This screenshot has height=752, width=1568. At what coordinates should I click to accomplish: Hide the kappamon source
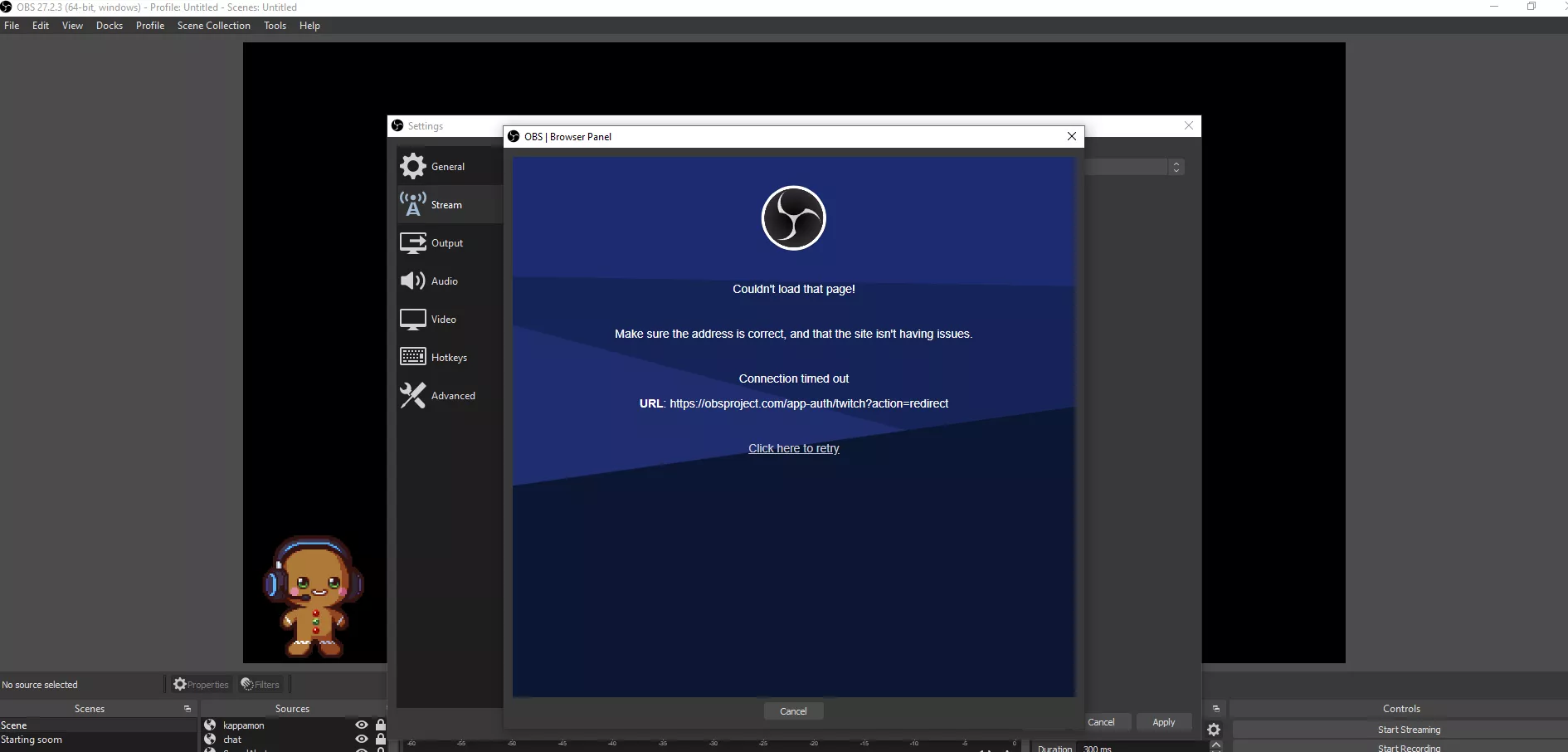pyautogui.click(x=360, y=725)
